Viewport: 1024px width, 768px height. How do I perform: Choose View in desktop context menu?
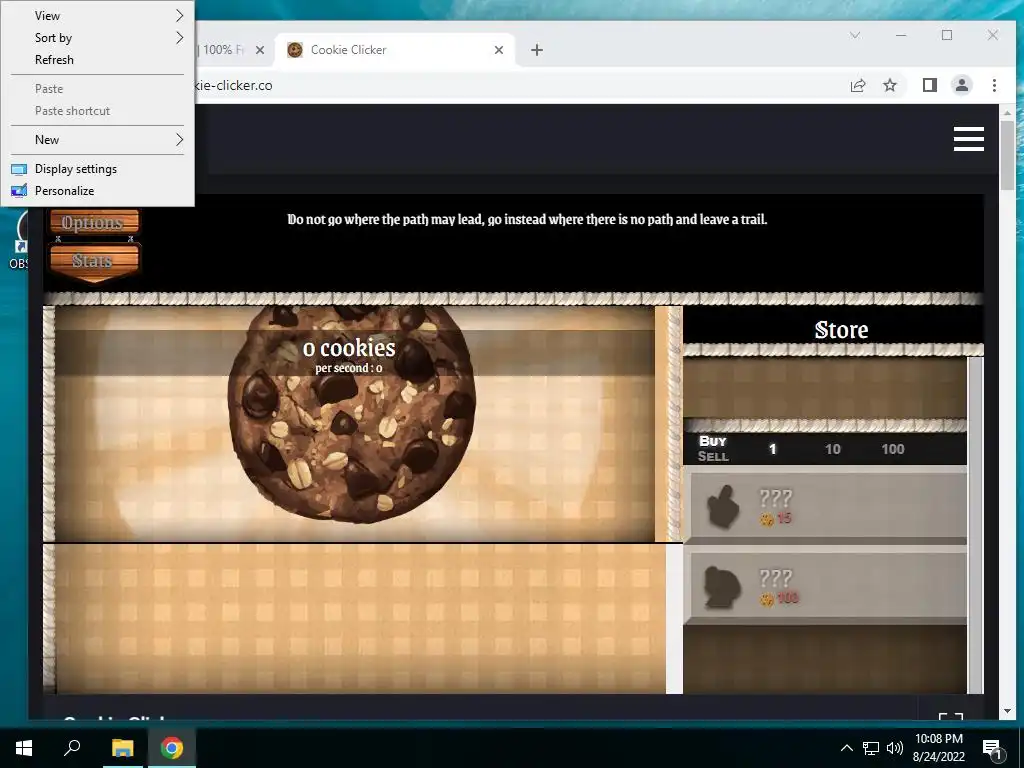pyautogui.click(x=97, y=16)
